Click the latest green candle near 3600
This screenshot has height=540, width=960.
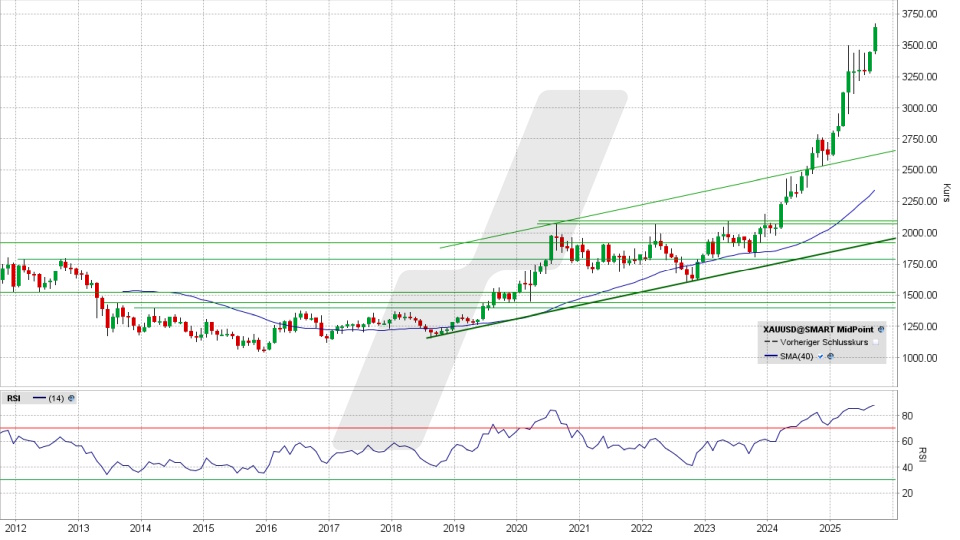[876, 39]
